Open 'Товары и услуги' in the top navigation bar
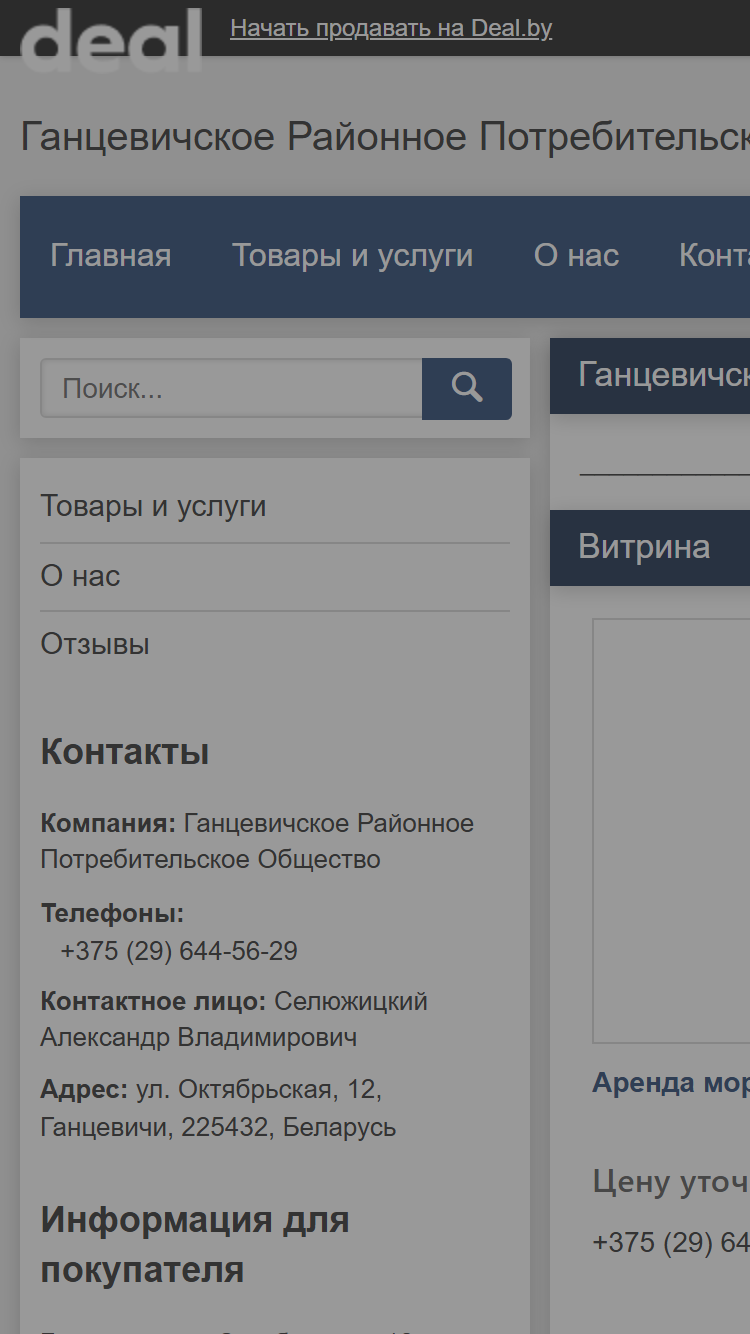Image resolution: width=750 pixels, height=1334 pixels. pos(353,256)
